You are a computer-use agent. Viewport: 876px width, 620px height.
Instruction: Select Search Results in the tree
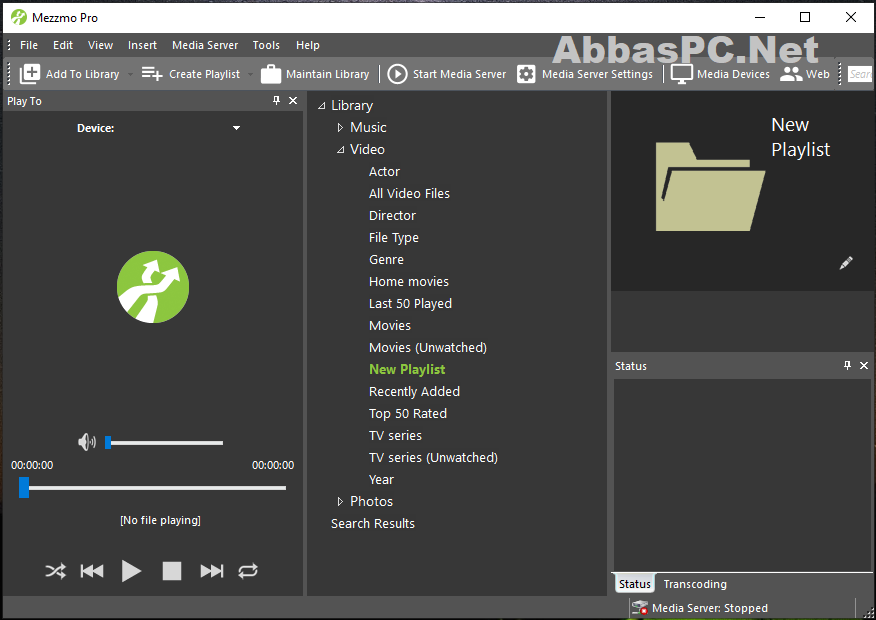tap(373, 523)
